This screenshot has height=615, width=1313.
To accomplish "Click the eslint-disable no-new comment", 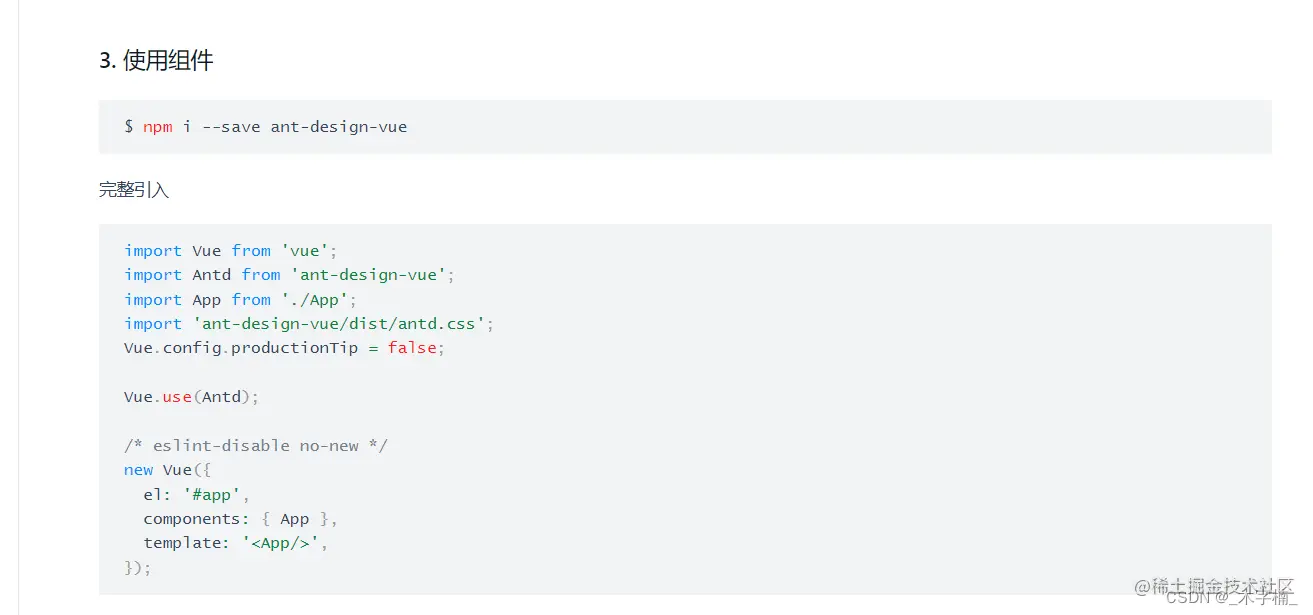I will (x=256, y=446).
